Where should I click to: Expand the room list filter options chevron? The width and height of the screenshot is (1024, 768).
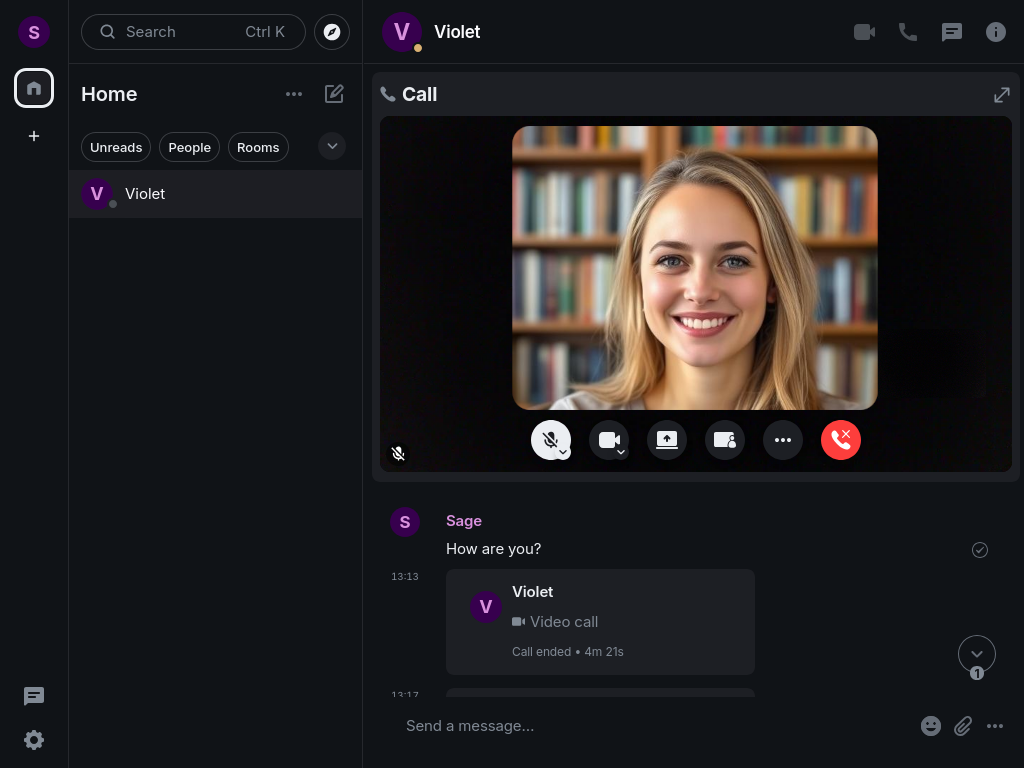tap(332, 146)
